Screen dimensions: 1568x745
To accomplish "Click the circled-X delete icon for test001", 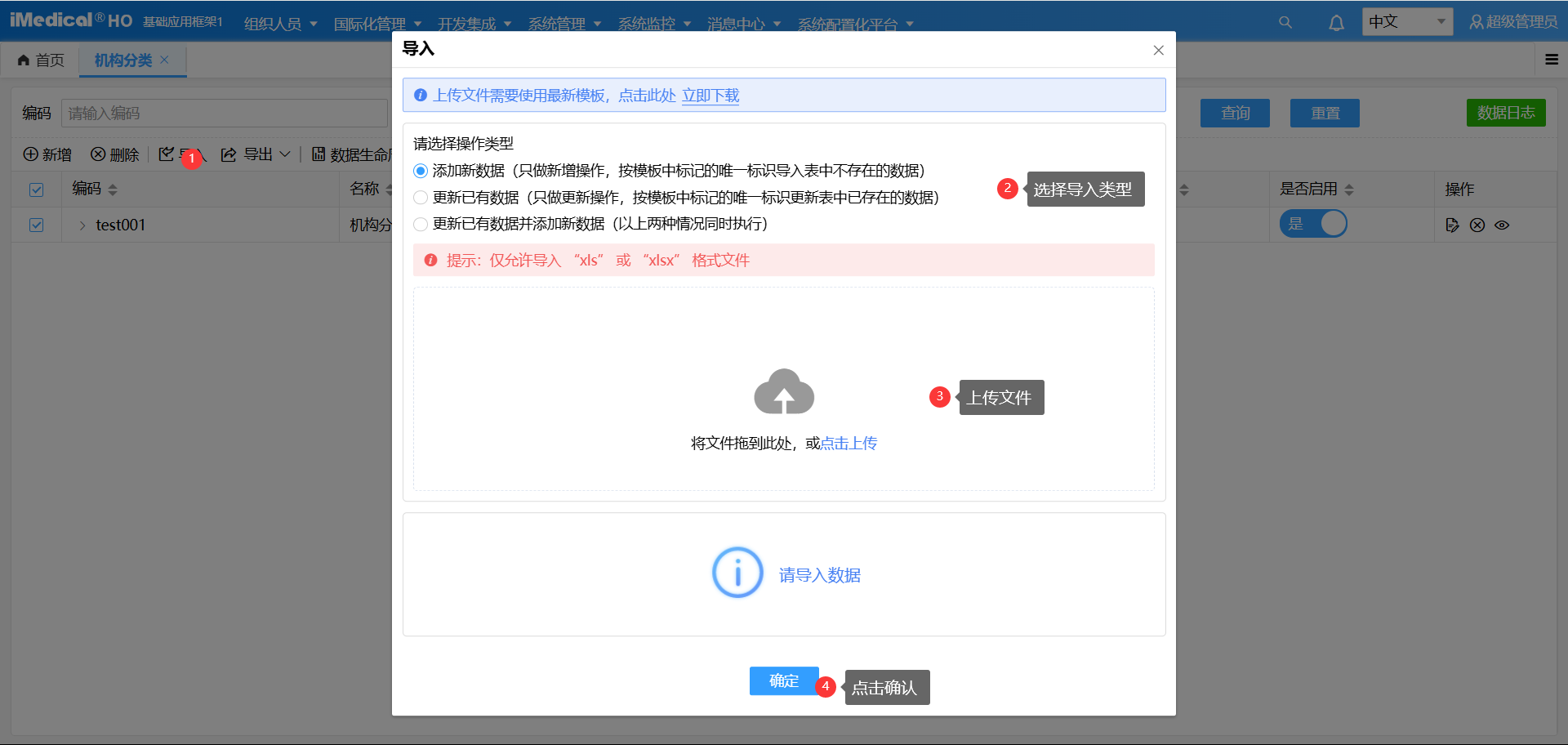I will click(x=1477, y=225).
